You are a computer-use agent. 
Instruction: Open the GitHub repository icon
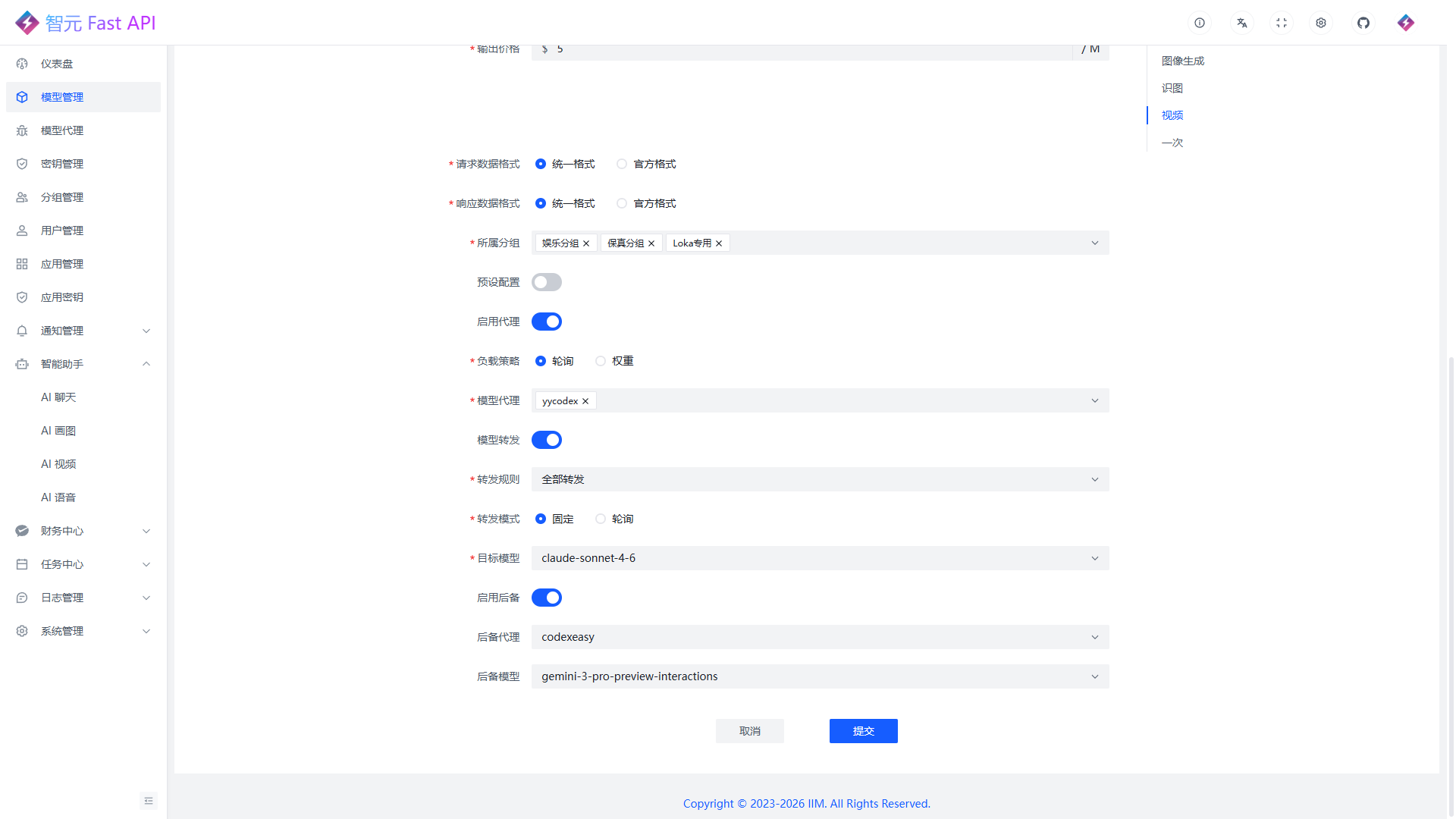point(1363,23)
